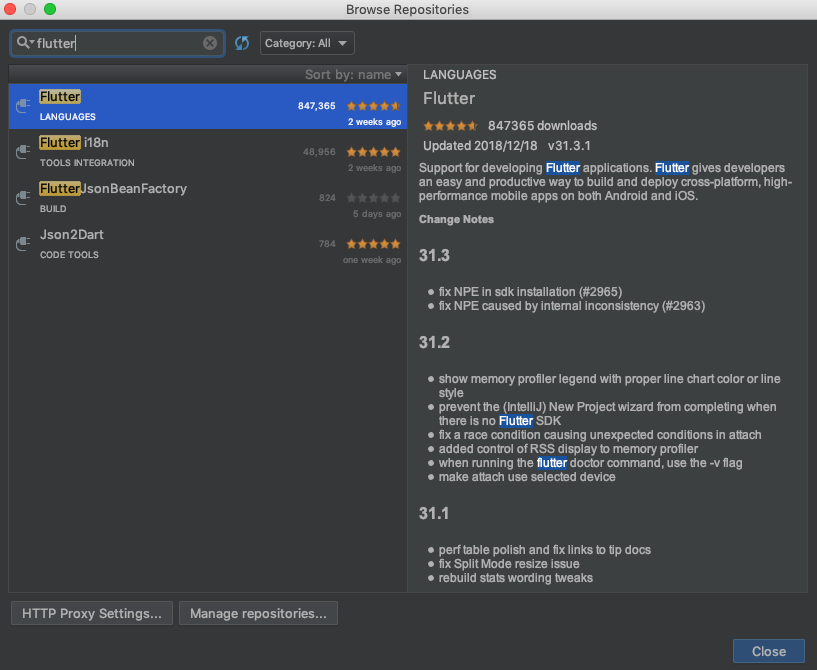
Task: Click the star rating in the details panel
Action: [x=450, y=126]
